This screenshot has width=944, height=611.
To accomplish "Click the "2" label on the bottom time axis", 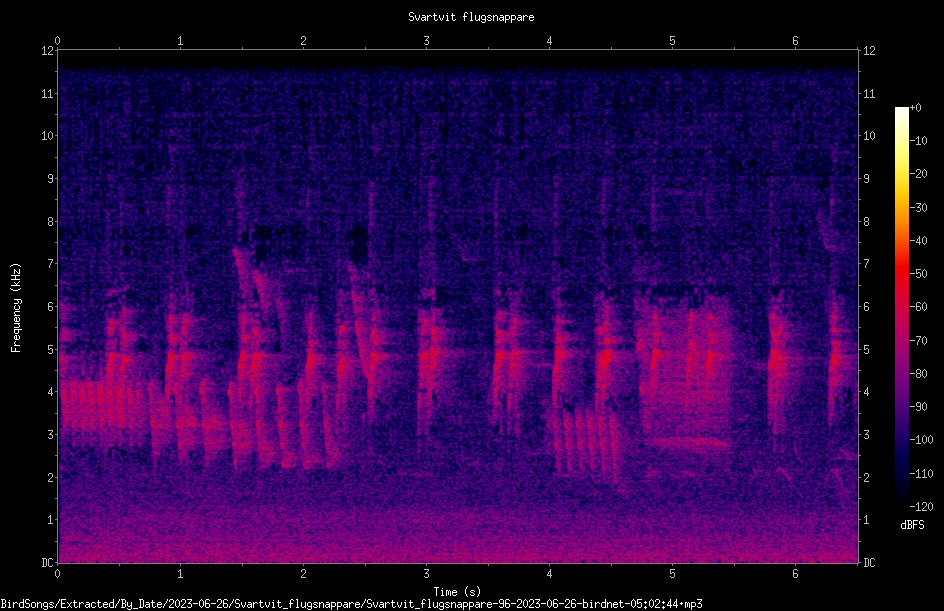I will tap(303, 574).
